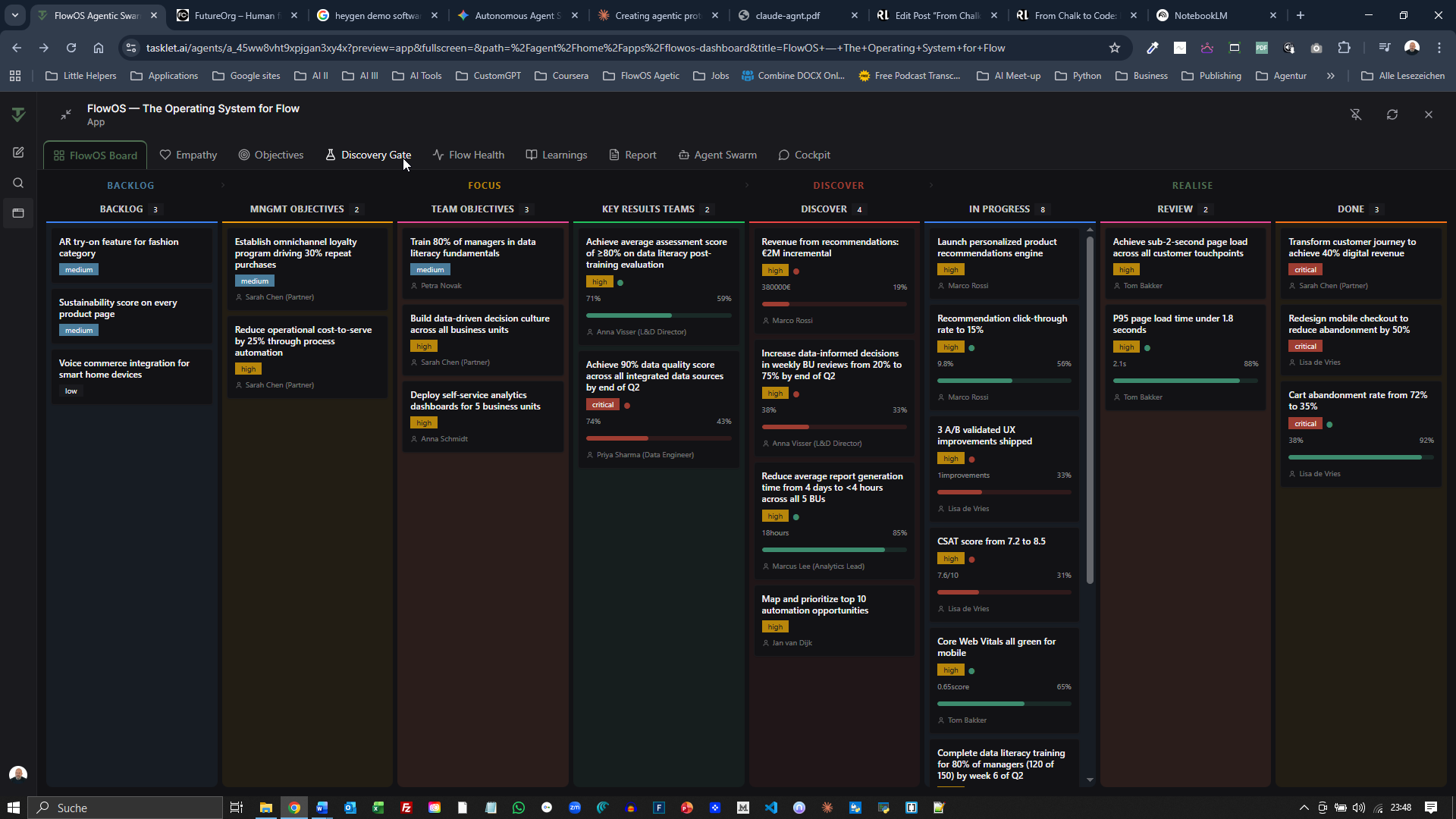
Task: Click the collapse fullscreen arrows icon
Action: point(66,115)
